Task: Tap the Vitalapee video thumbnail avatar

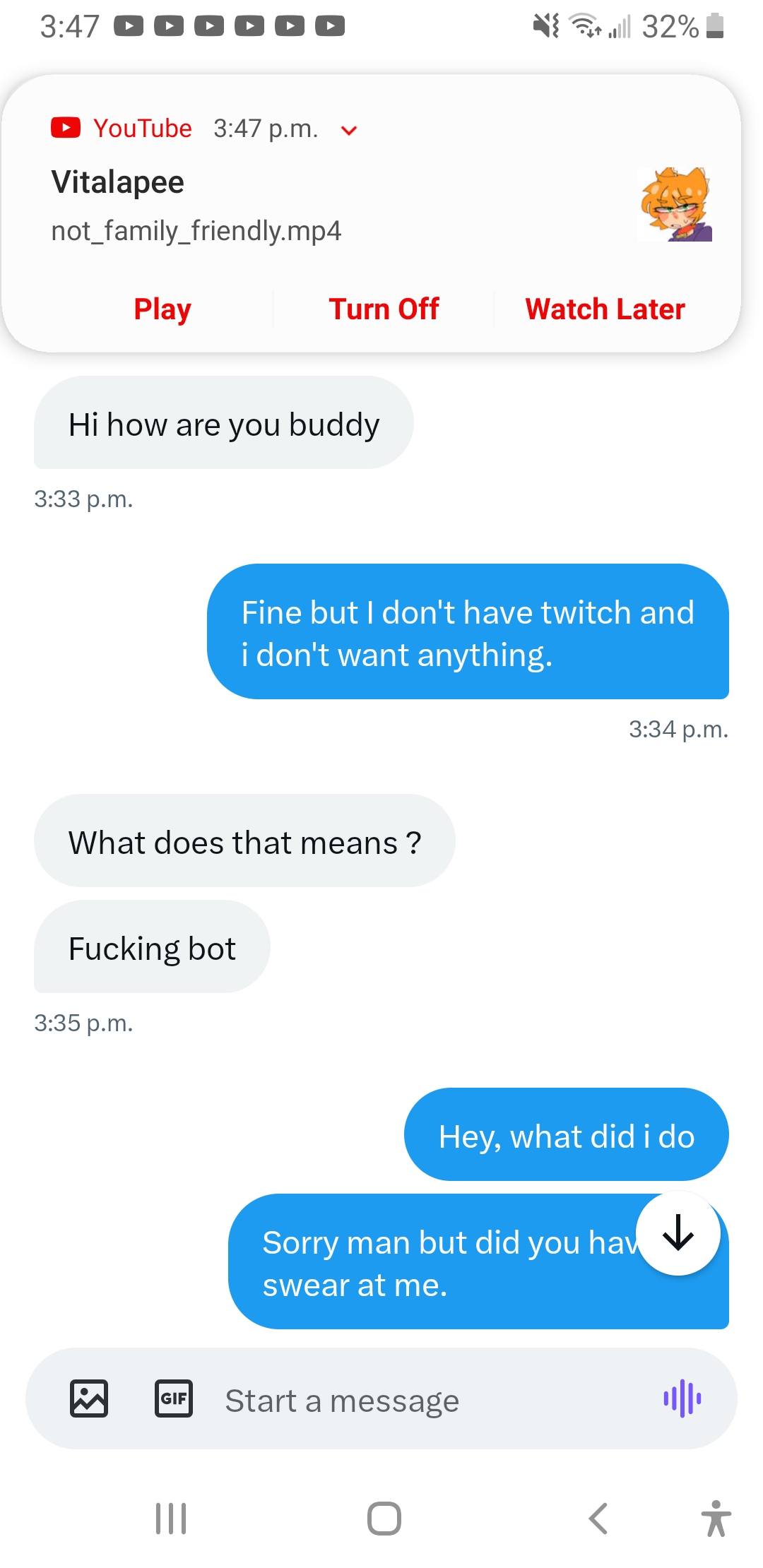Action: [x=675, y=204]
